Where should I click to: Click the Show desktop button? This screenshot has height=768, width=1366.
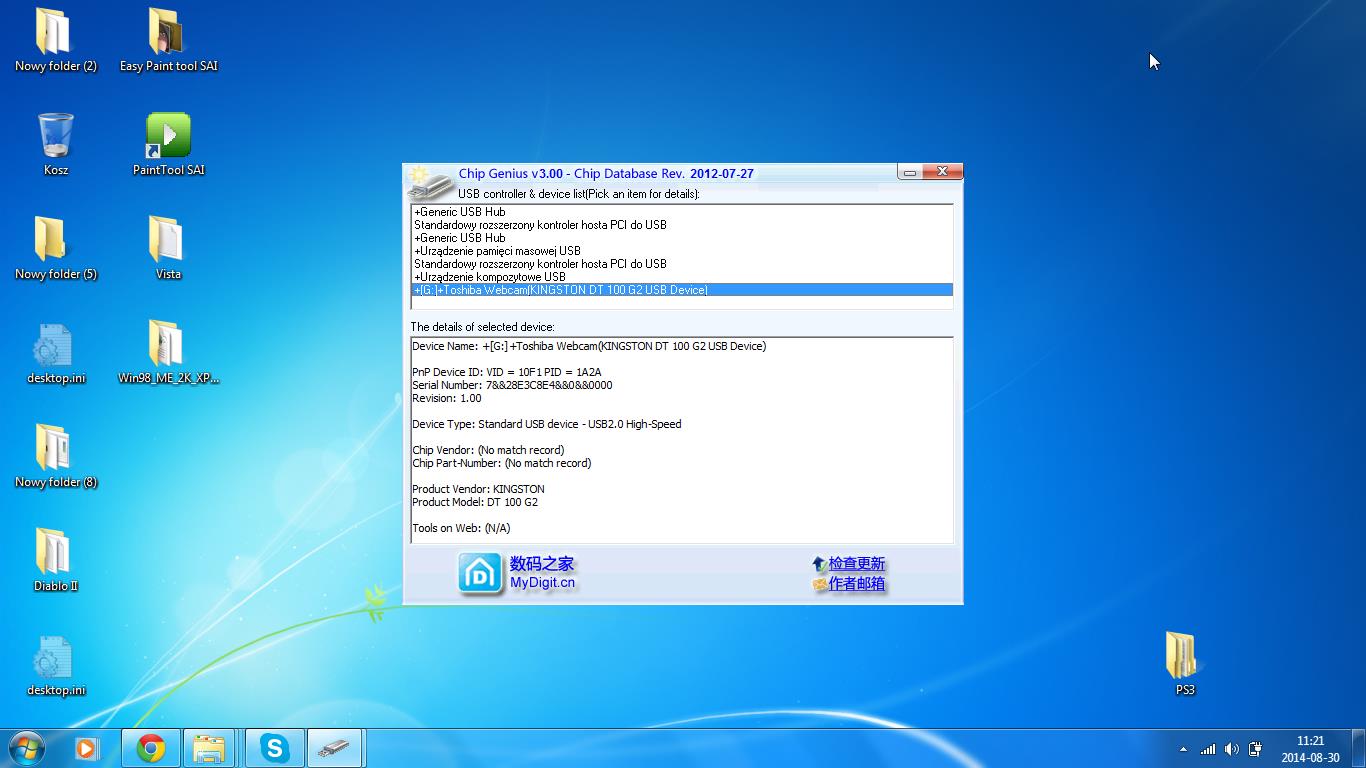tap(1358, 749)
